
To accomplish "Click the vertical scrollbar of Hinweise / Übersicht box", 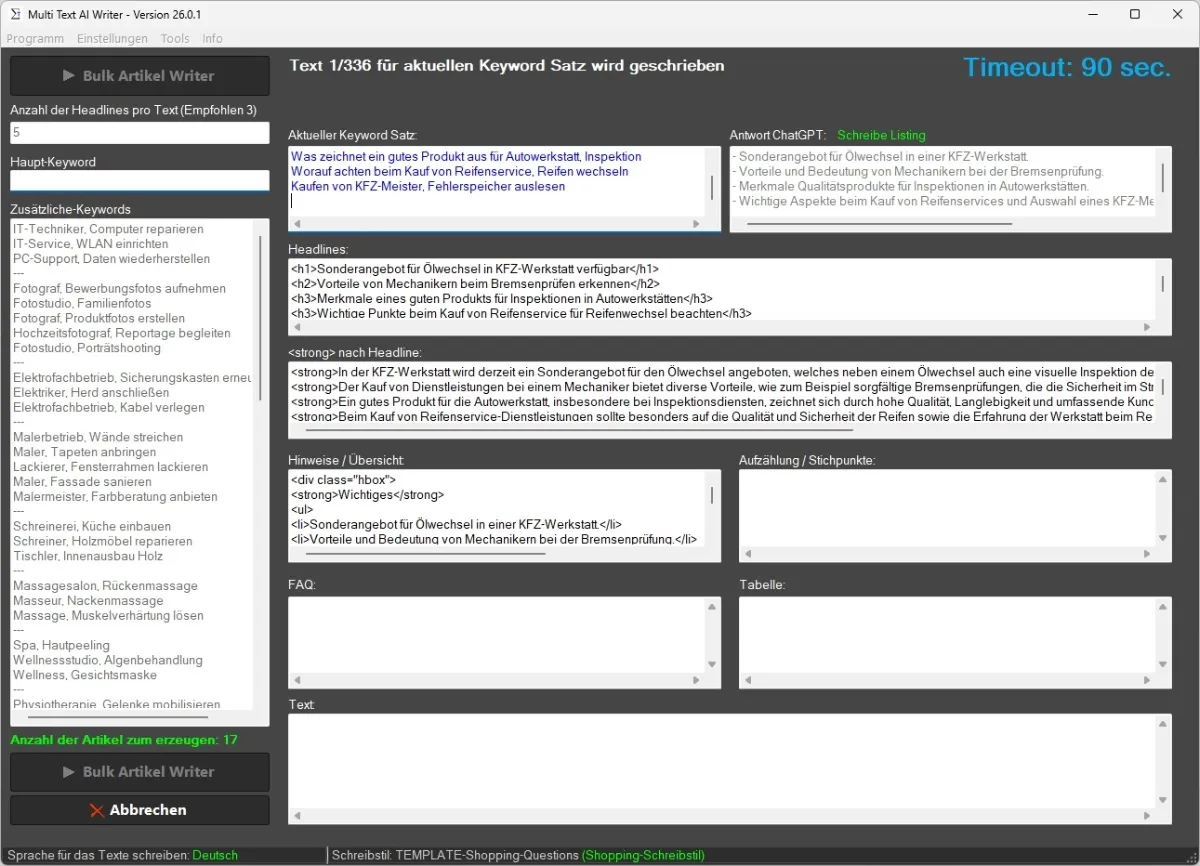I will coord(712,495).
